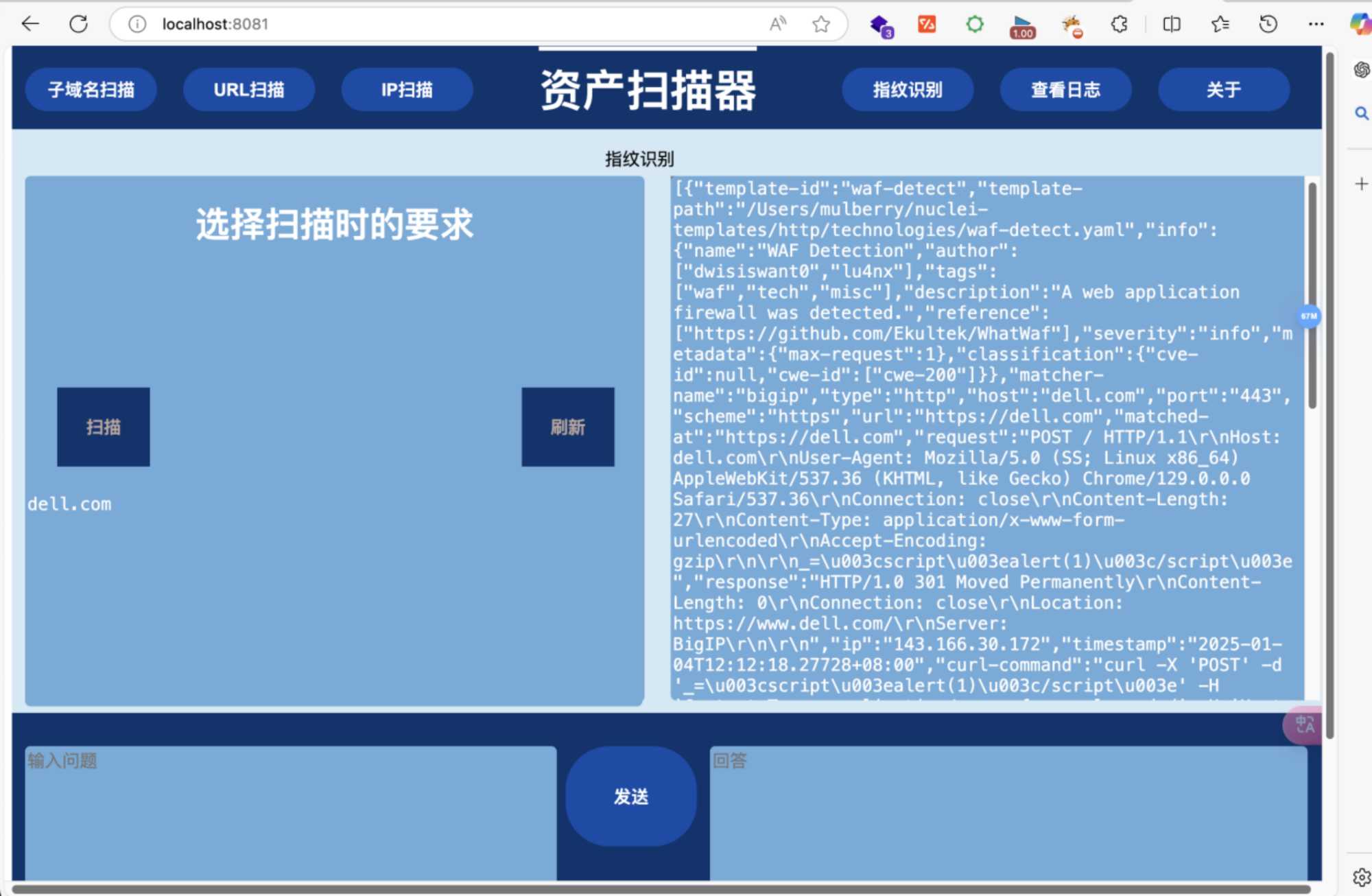The width and height of the screenshot is (1372, 896).
Task: Switch to 子域名扫描 tab
Action: pyautogui.click(x=91, y=90)
